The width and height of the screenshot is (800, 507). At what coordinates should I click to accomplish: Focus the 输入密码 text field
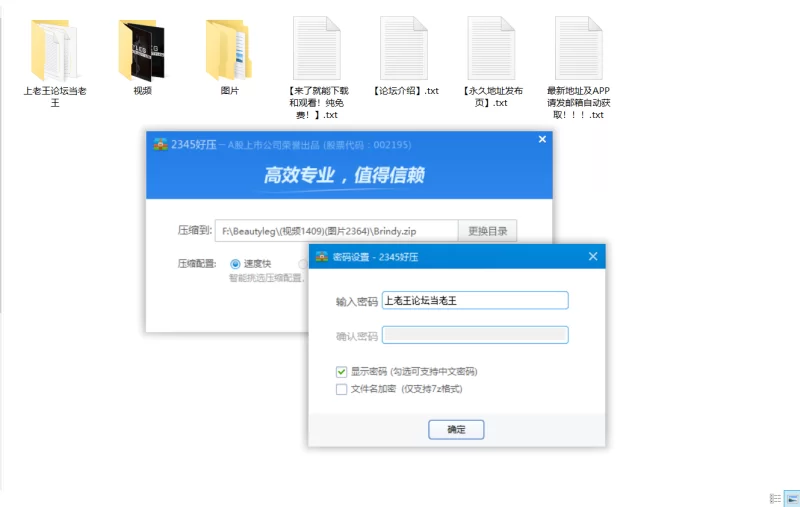point(475,300)
